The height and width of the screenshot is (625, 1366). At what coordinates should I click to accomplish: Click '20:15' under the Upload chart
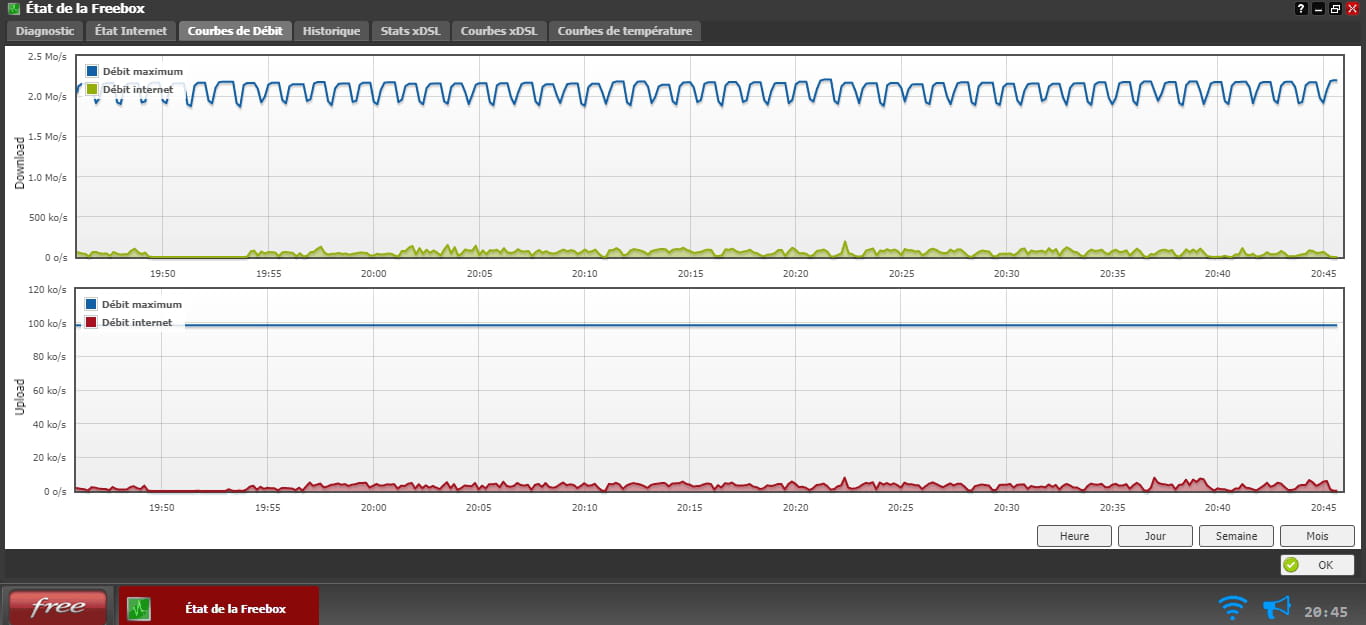[690, 507]
